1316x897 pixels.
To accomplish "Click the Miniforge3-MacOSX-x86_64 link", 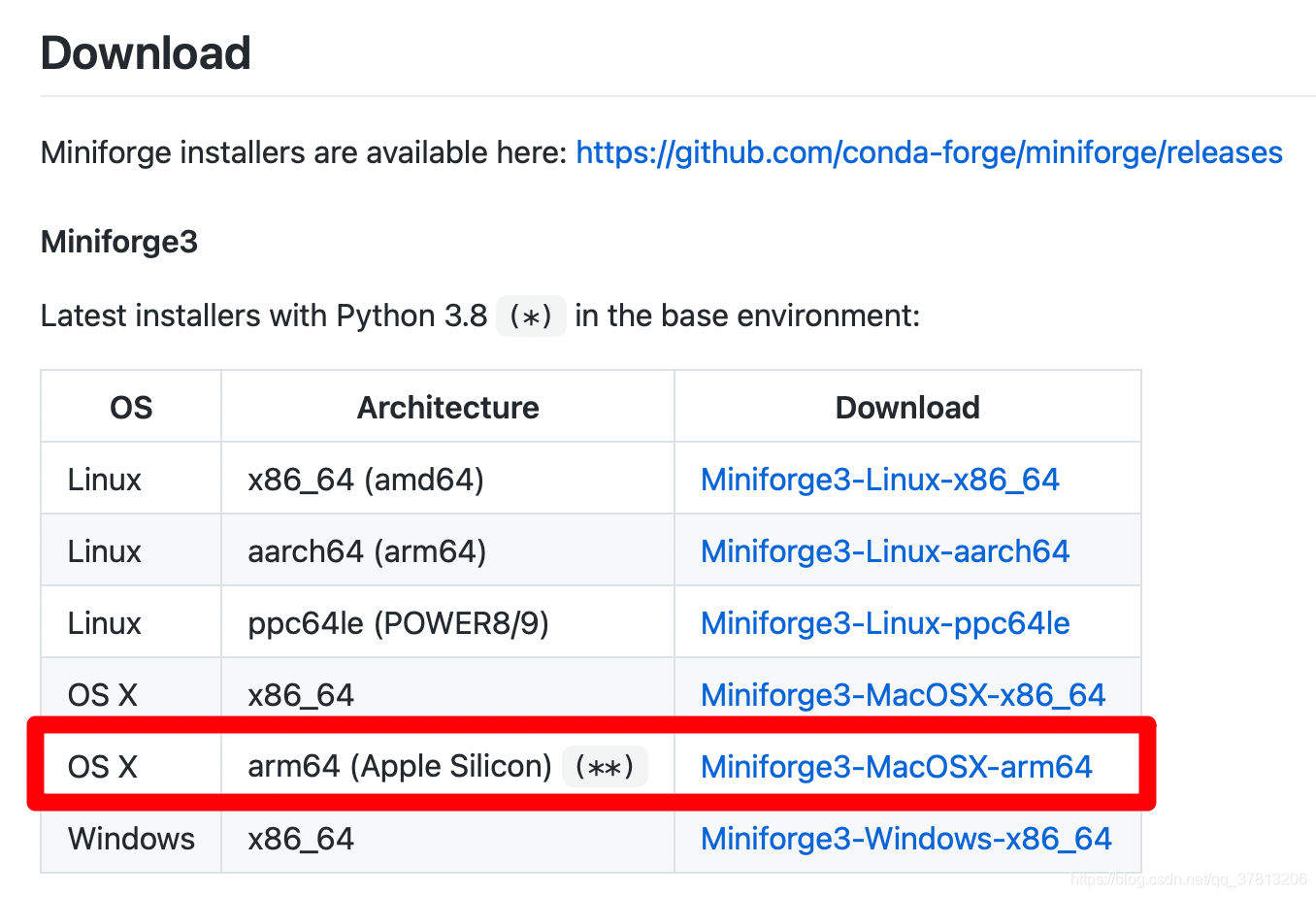I will click(x=903, y=695).
